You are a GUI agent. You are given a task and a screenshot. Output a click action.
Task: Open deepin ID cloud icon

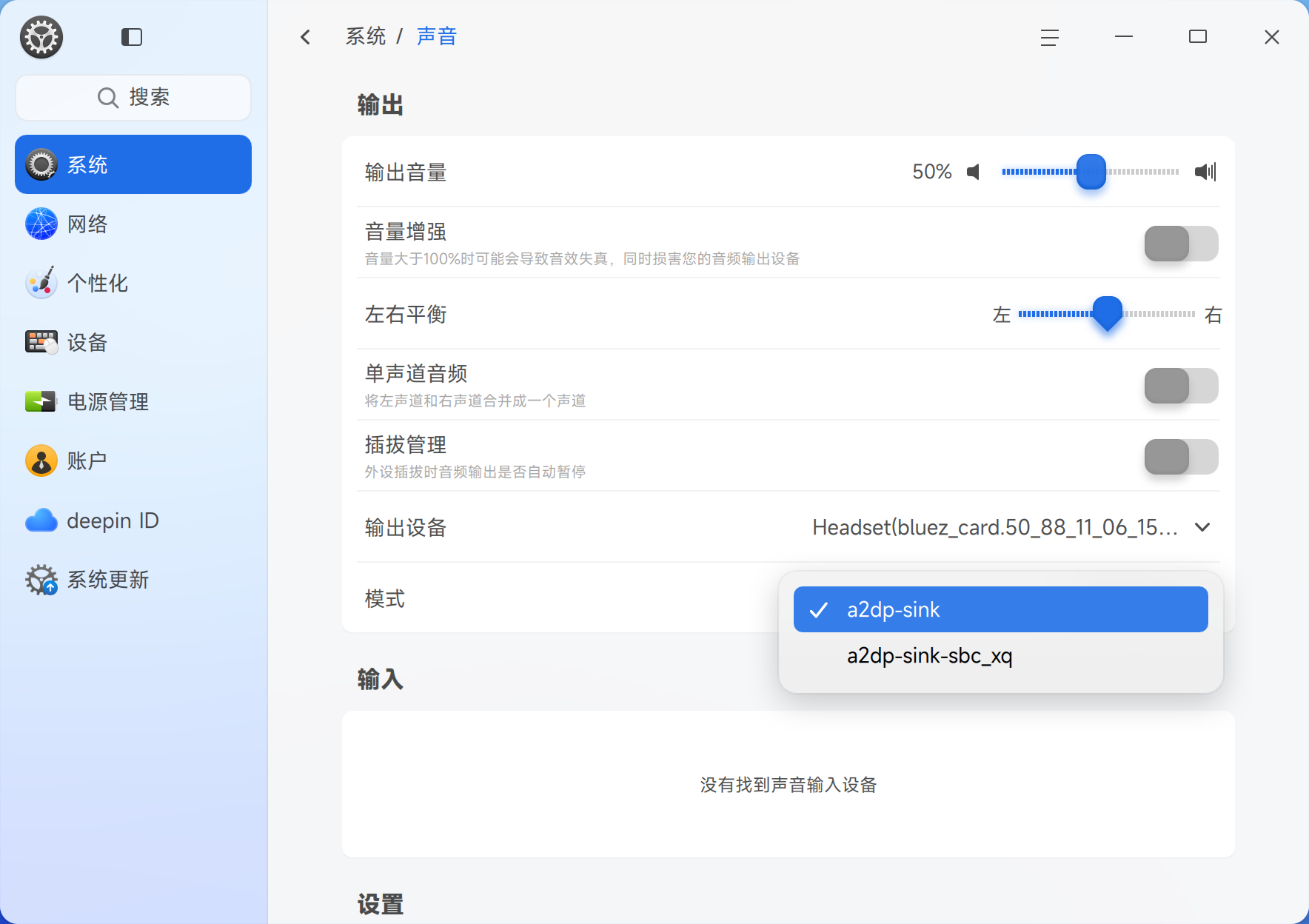[x=41, y=520]
